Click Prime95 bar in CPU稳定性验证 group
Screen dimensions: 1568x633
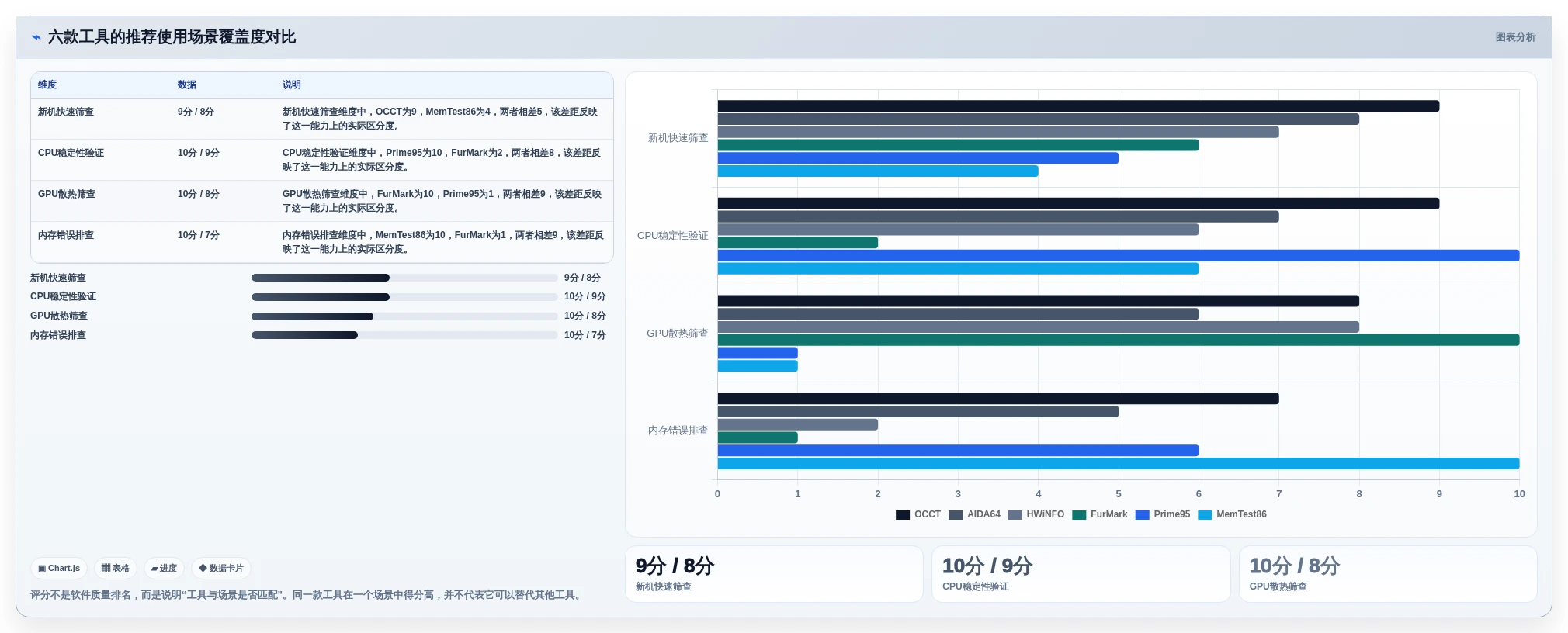pyautogui.click(x=1119, y=256)
